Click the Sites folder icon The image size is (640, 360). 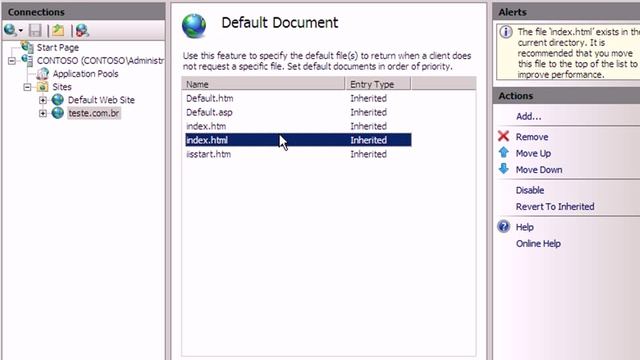(42, 87)
